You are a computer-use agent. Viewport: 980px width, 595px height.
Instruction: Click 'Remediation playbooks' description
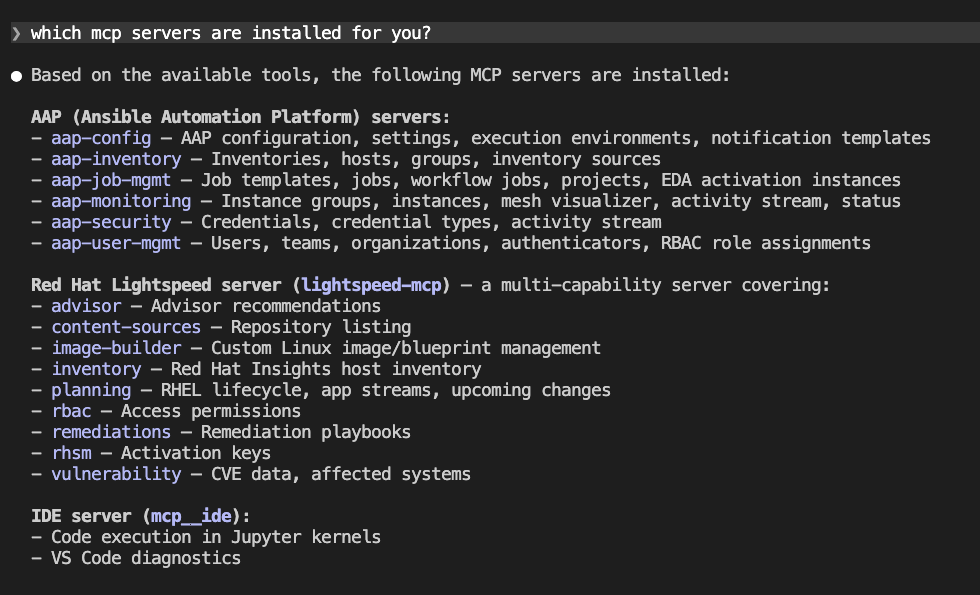point(306,432)
